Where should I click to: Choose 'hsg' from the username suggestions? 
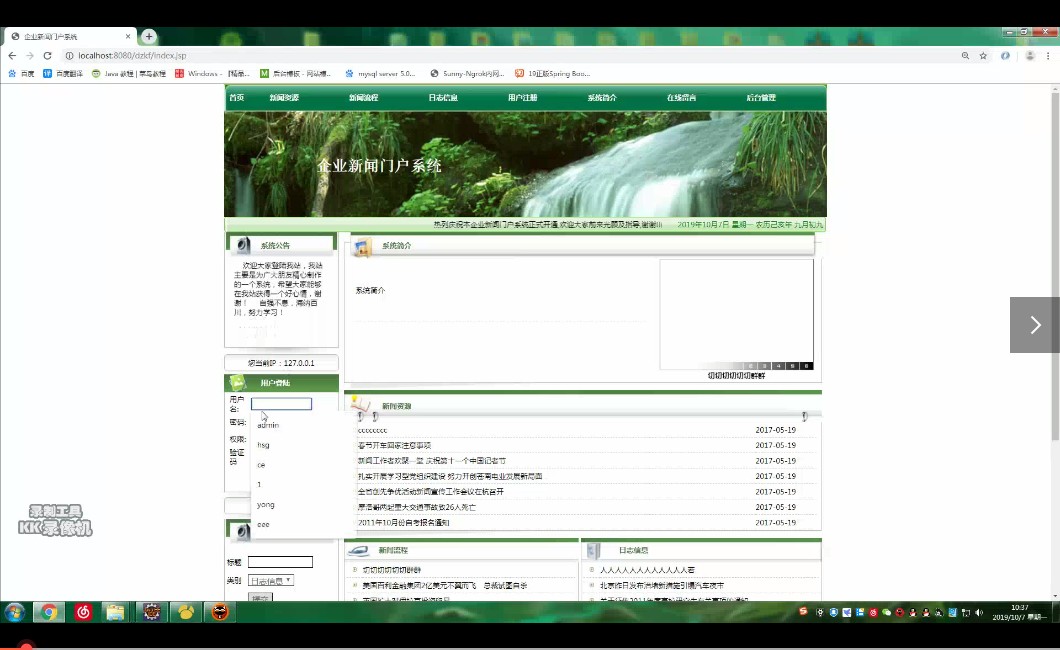click(303, 445)
